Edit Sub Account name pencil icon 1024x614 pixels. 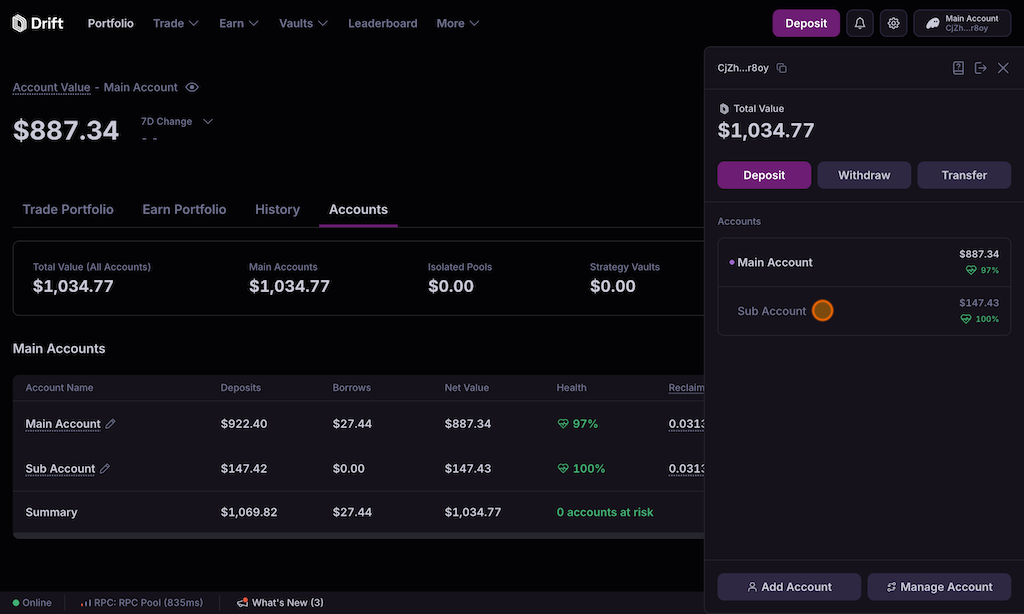coord(105,469)
